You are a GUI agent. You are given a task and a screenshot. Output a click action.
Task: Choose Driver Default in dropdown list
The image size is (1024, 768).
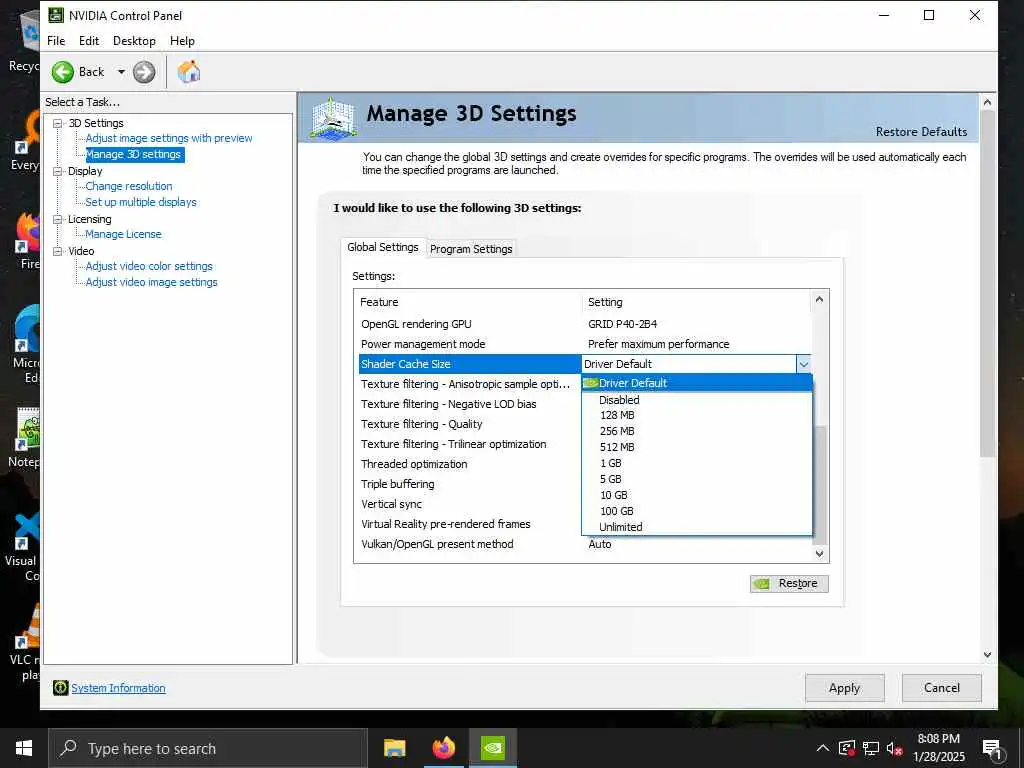coord(696,383)
